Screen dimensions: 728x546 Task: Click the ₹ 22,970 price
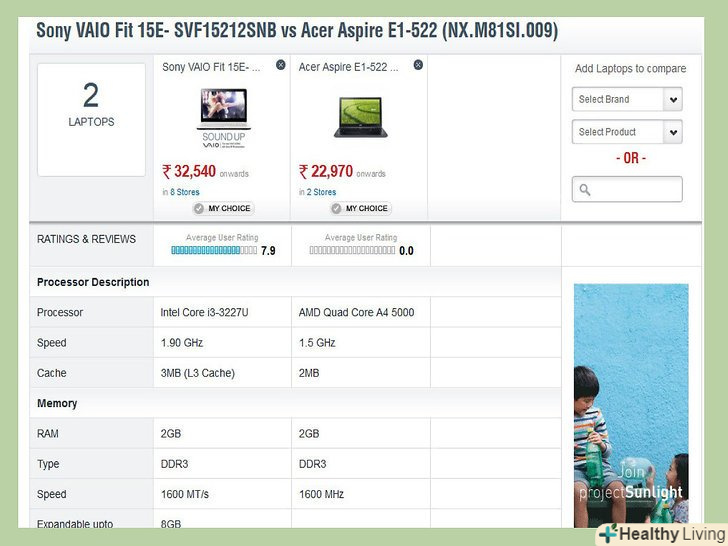point(326,171)
